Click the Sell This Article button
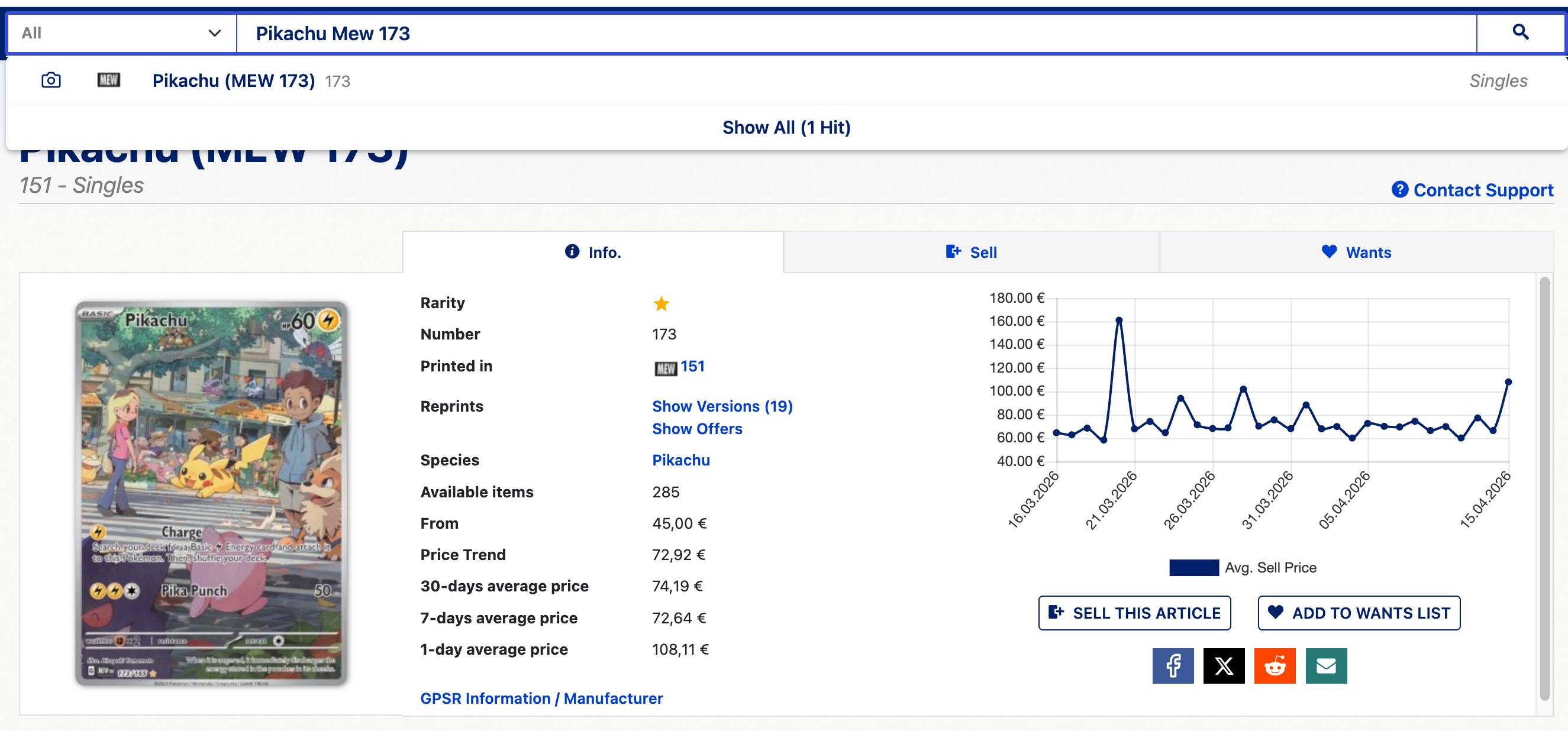The width and height of the screenshot is (1568, 731). coord(1135,613)
